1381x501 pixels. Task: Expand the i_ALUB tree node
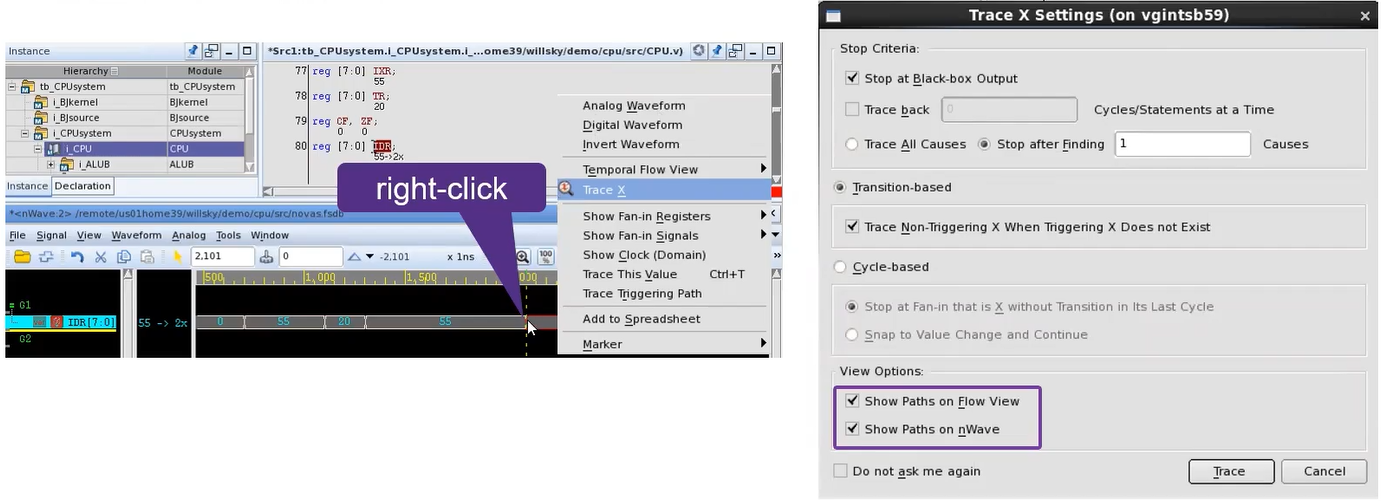coord(52,164)
